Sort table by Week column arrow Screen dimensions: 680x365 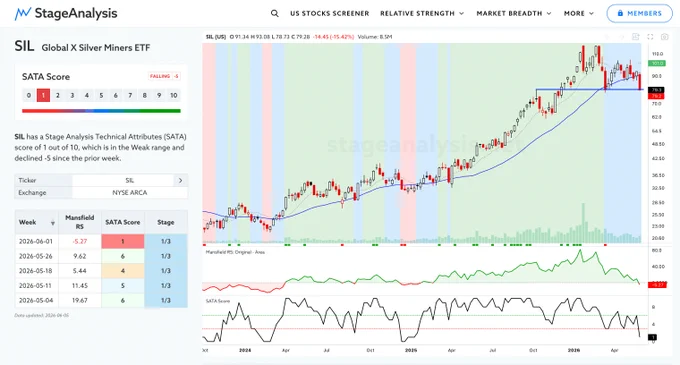(53, 223)
